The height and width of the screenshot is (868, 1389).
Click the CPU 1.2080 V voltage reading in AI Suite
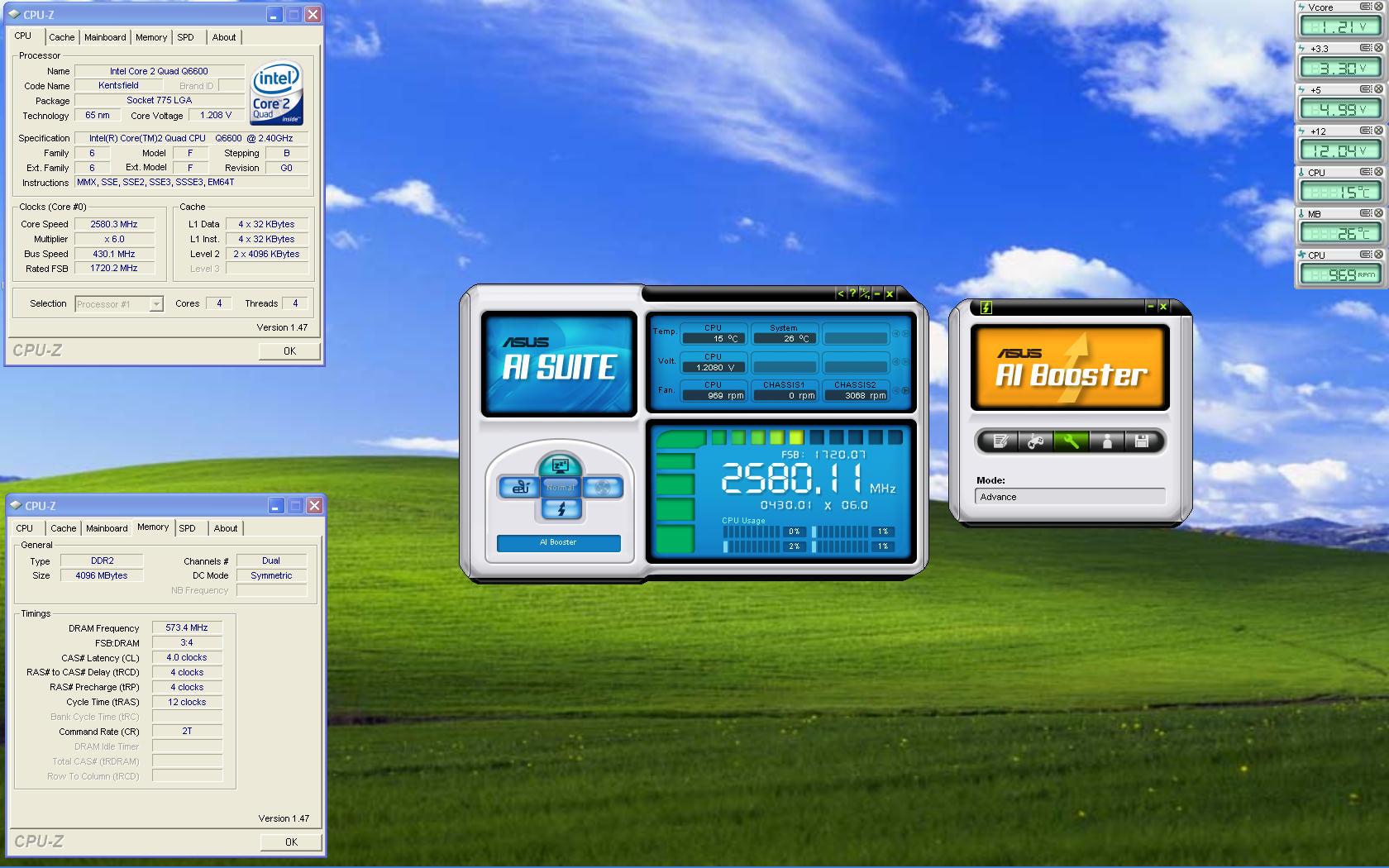(x=714, y=367)
